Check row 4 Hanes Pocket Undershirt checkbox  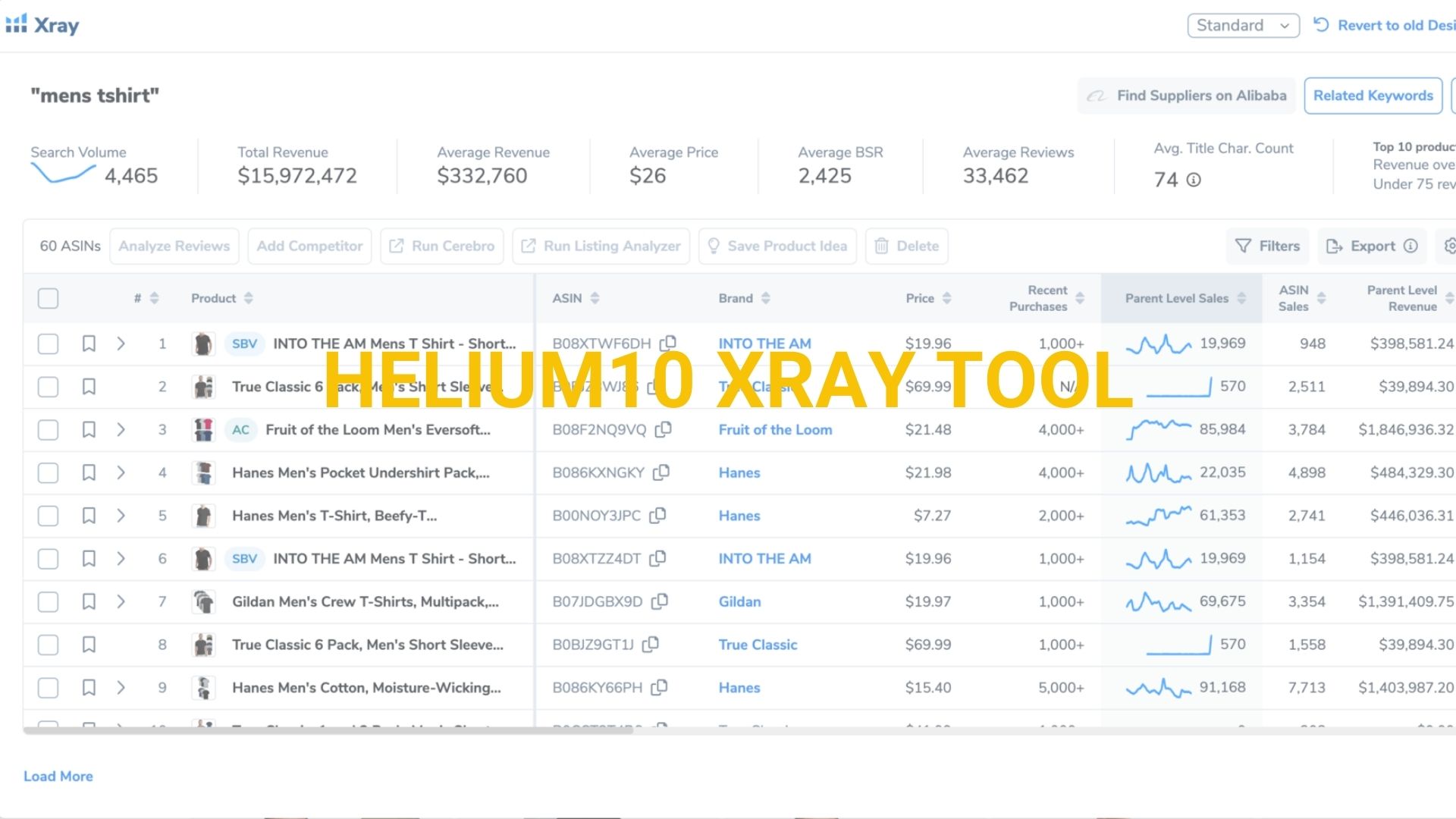click(48, 472)
